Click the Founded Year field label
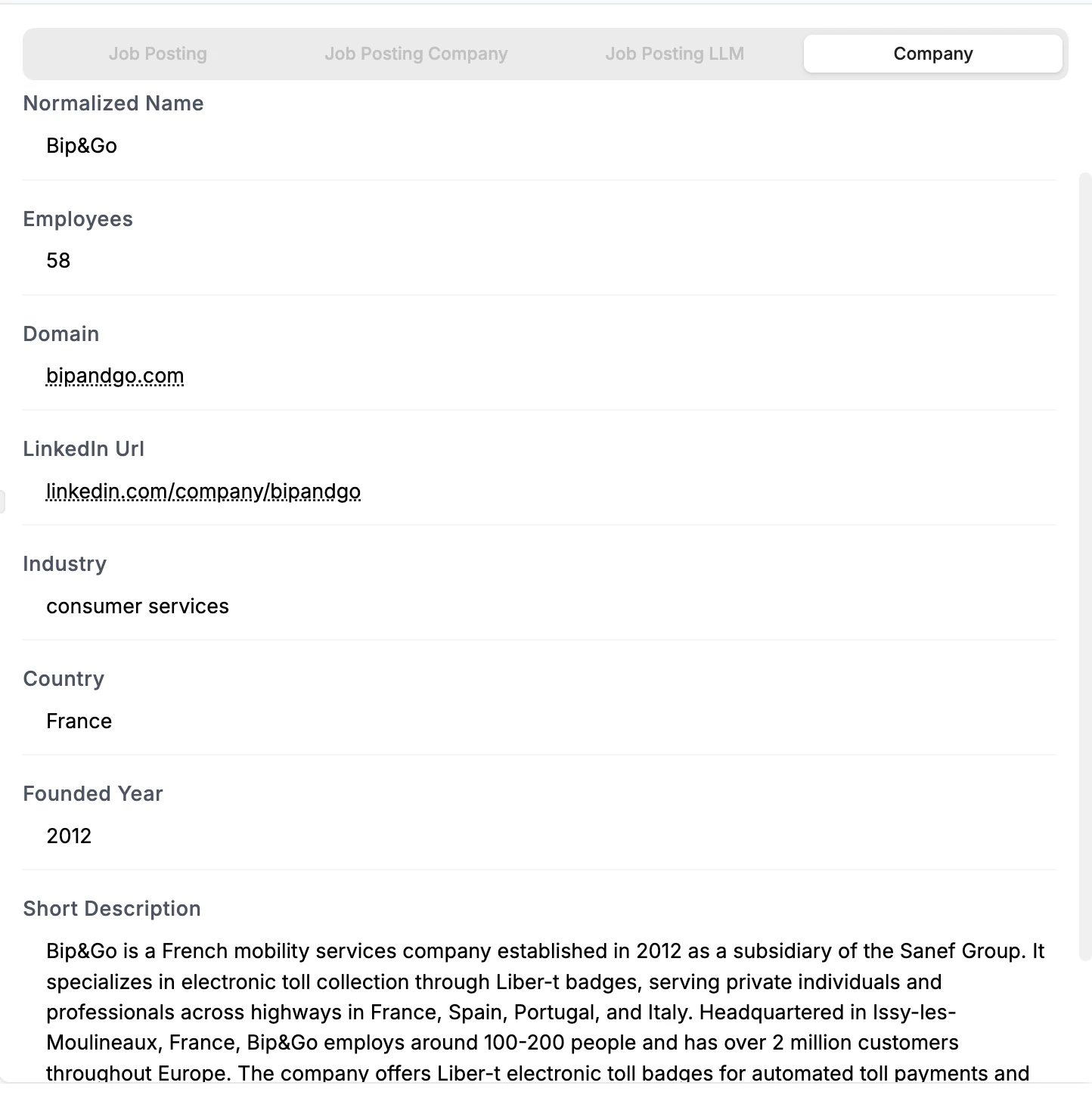Image resolution: width=1092 pixels, height=1101 pixels. coord(93,794)
